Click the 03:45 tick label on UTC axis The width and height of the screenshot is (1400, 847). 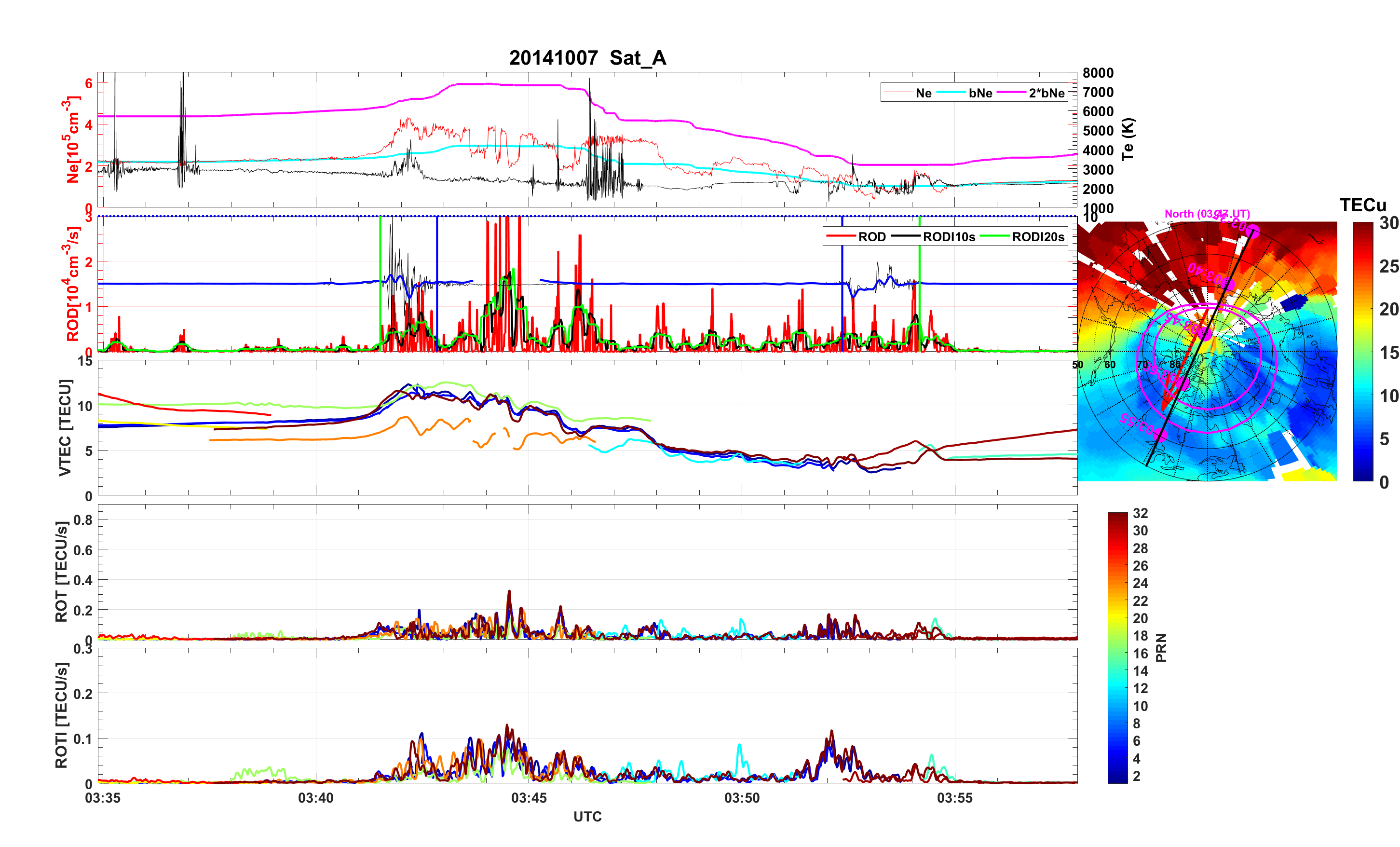pyautogui.click(x=529, y=797)
